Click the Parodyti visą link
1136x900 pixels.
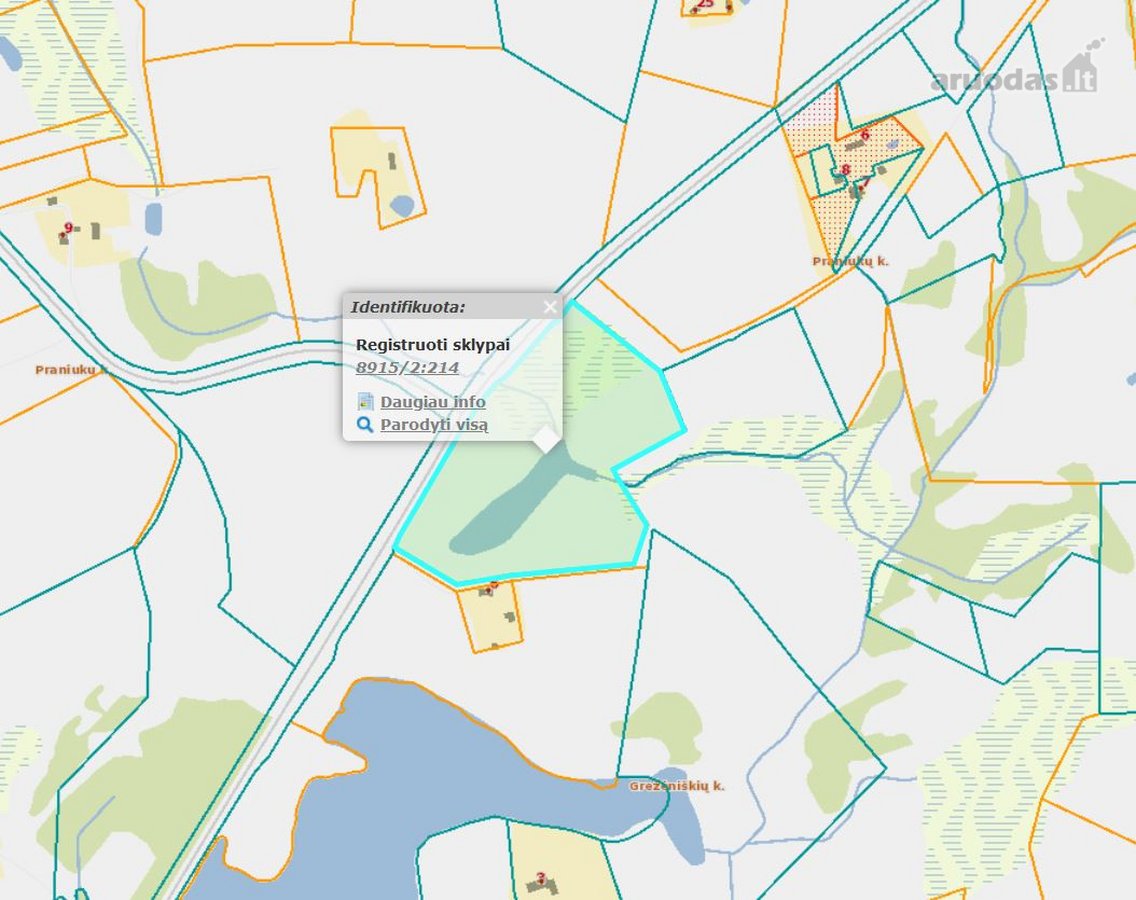(434, 425)
